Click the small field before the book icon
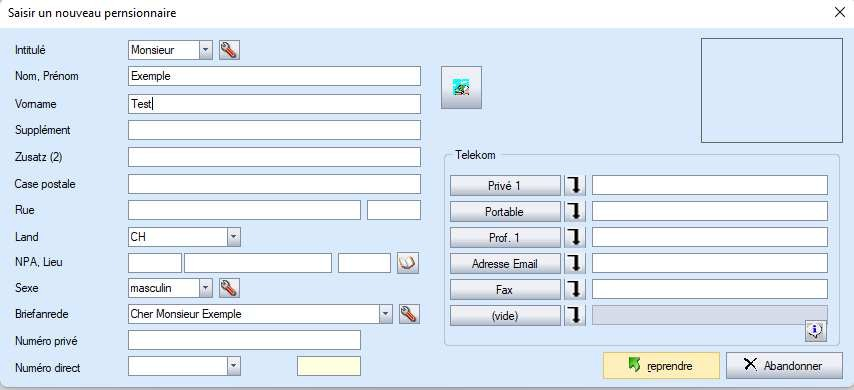This screenshot has height=390, width=854. point(364,263)
